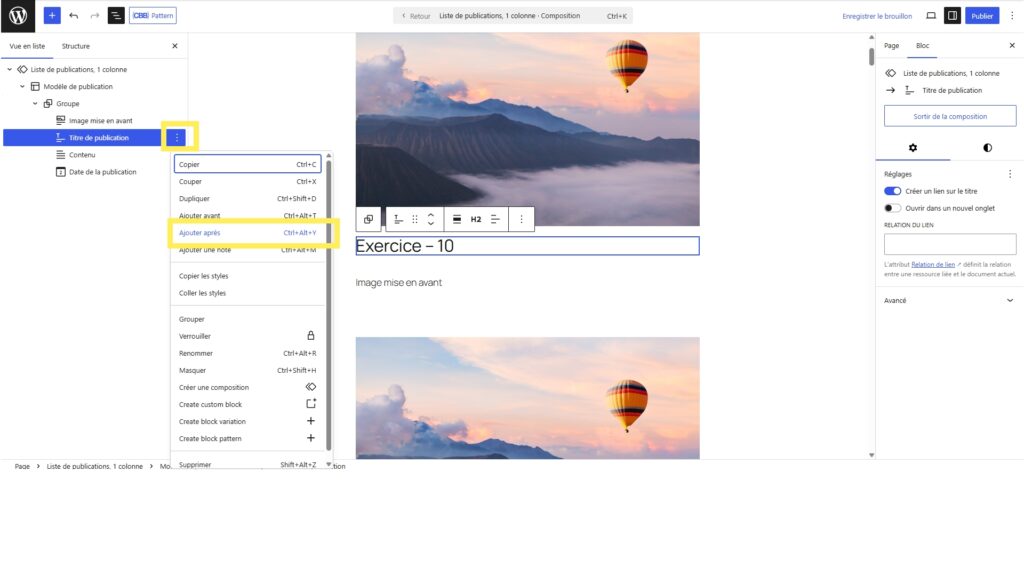The height and width of the screenshot is (576, 1024).
Task: Open the device preview icon
Action: click(x=931, y=16)
